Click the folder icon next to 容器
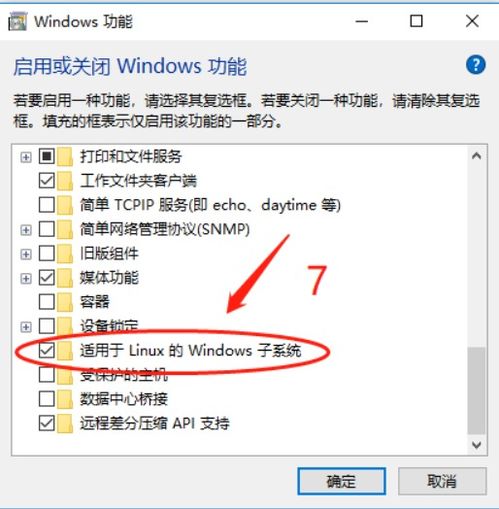The height and width of the screenshot is (509, 499). click(x=65, y=302)
